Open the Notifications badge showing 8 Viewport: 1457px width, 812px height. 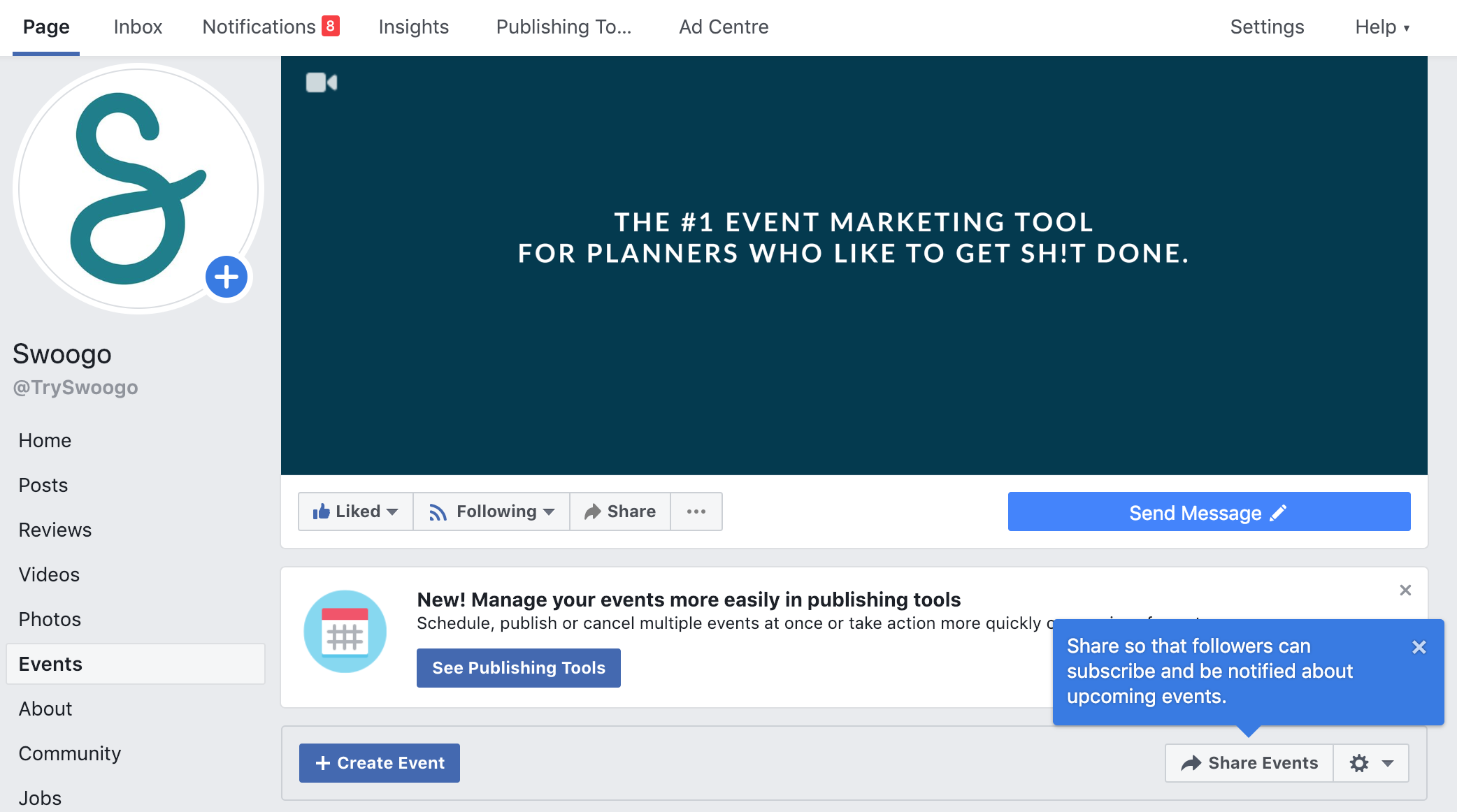tap(331, 26)
